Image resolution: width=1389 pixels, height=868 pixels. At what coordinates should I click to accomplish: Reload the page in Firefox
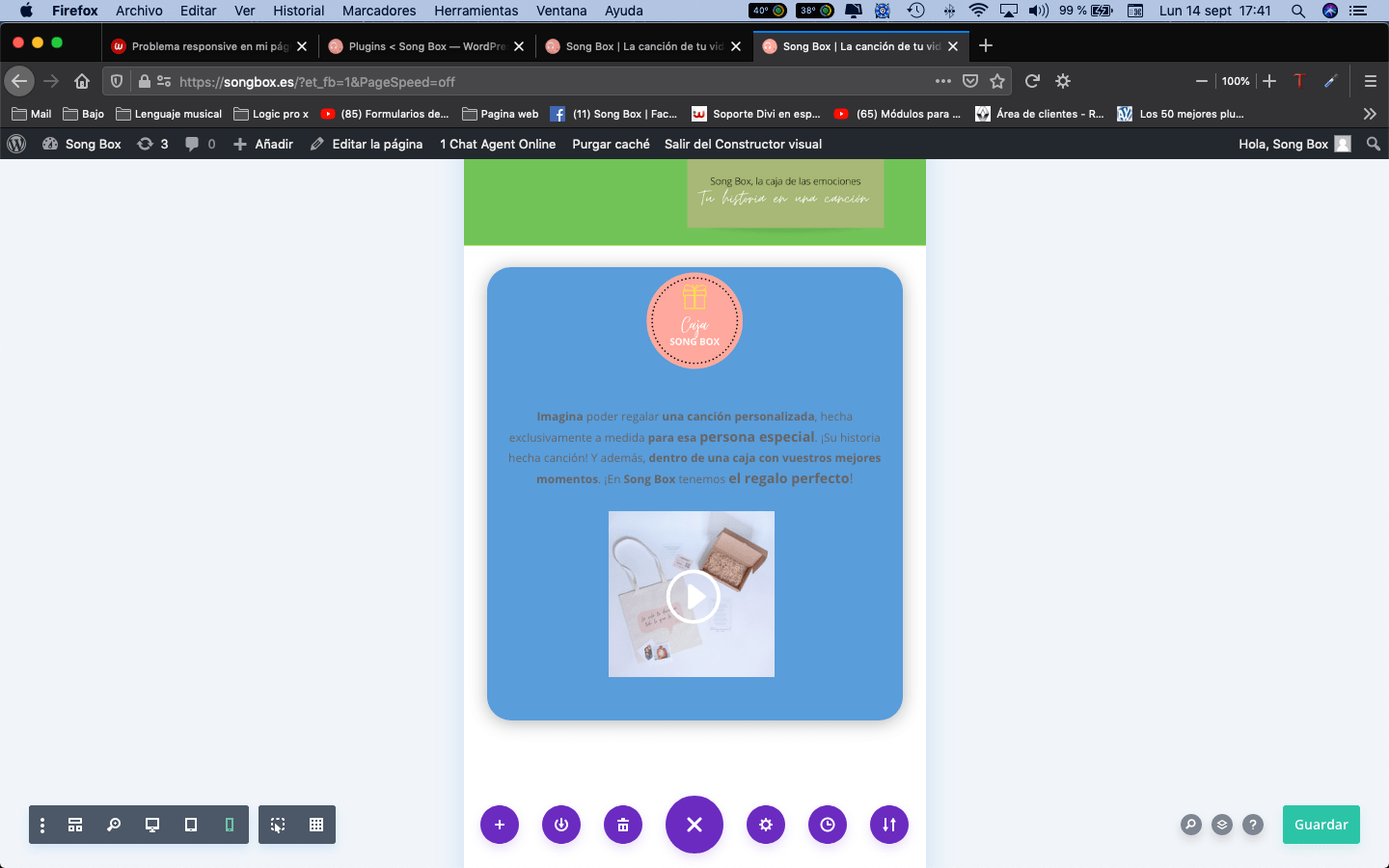click(x=1032, y=81)
